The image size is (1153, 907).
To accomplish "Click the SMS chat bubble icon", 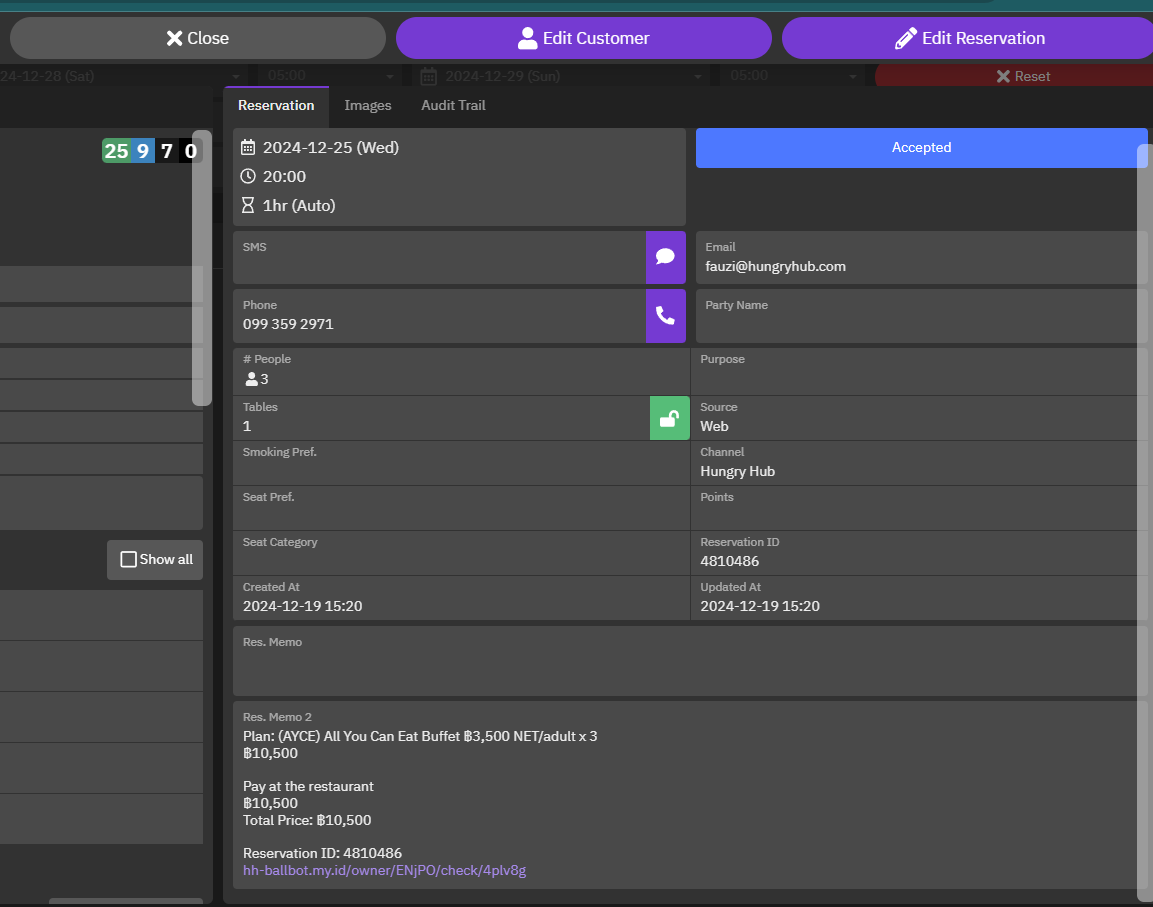I will click(x=665, y=257).
